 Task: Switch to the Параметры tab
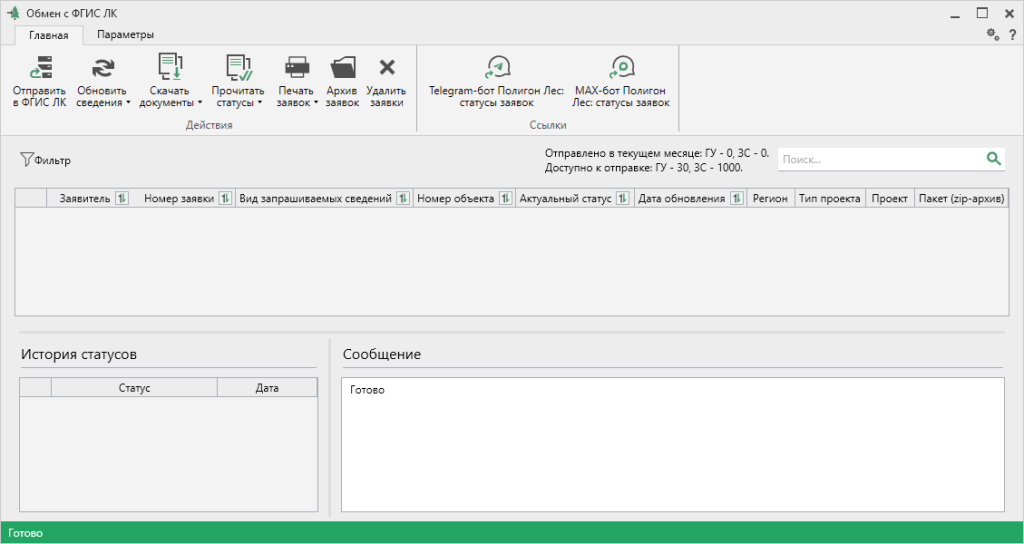pos(125,35)
